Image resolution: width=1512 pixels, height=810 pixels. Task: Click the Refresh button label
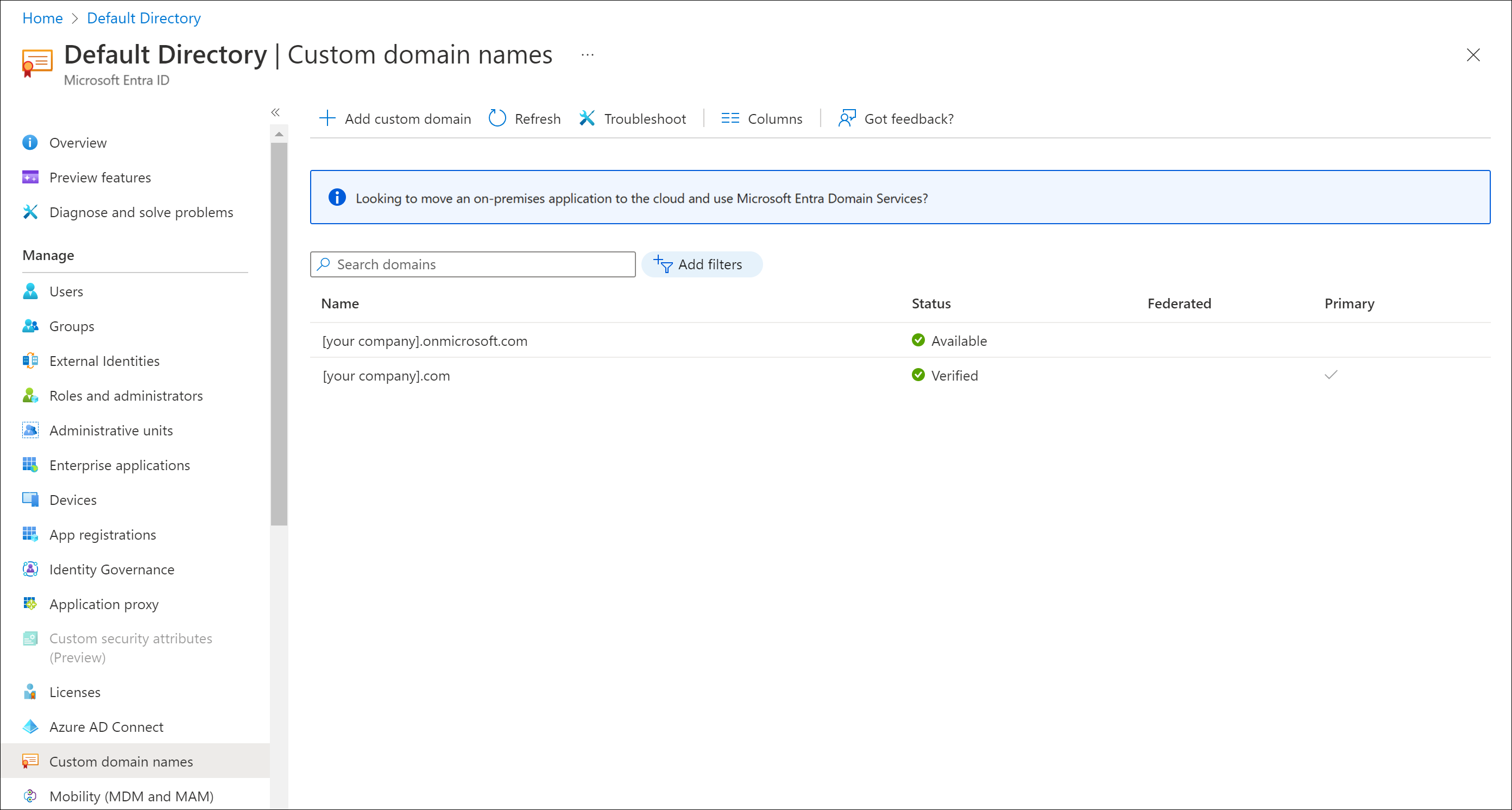(x=537, y=119)
